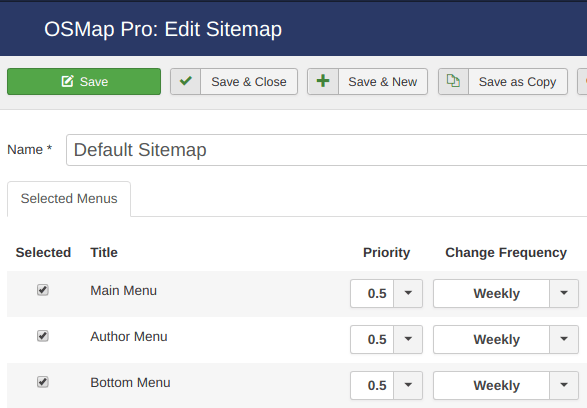Screen dimensions: 587x408
Task: Click the Bottom Menu title text
Action: tap(130, 383)
